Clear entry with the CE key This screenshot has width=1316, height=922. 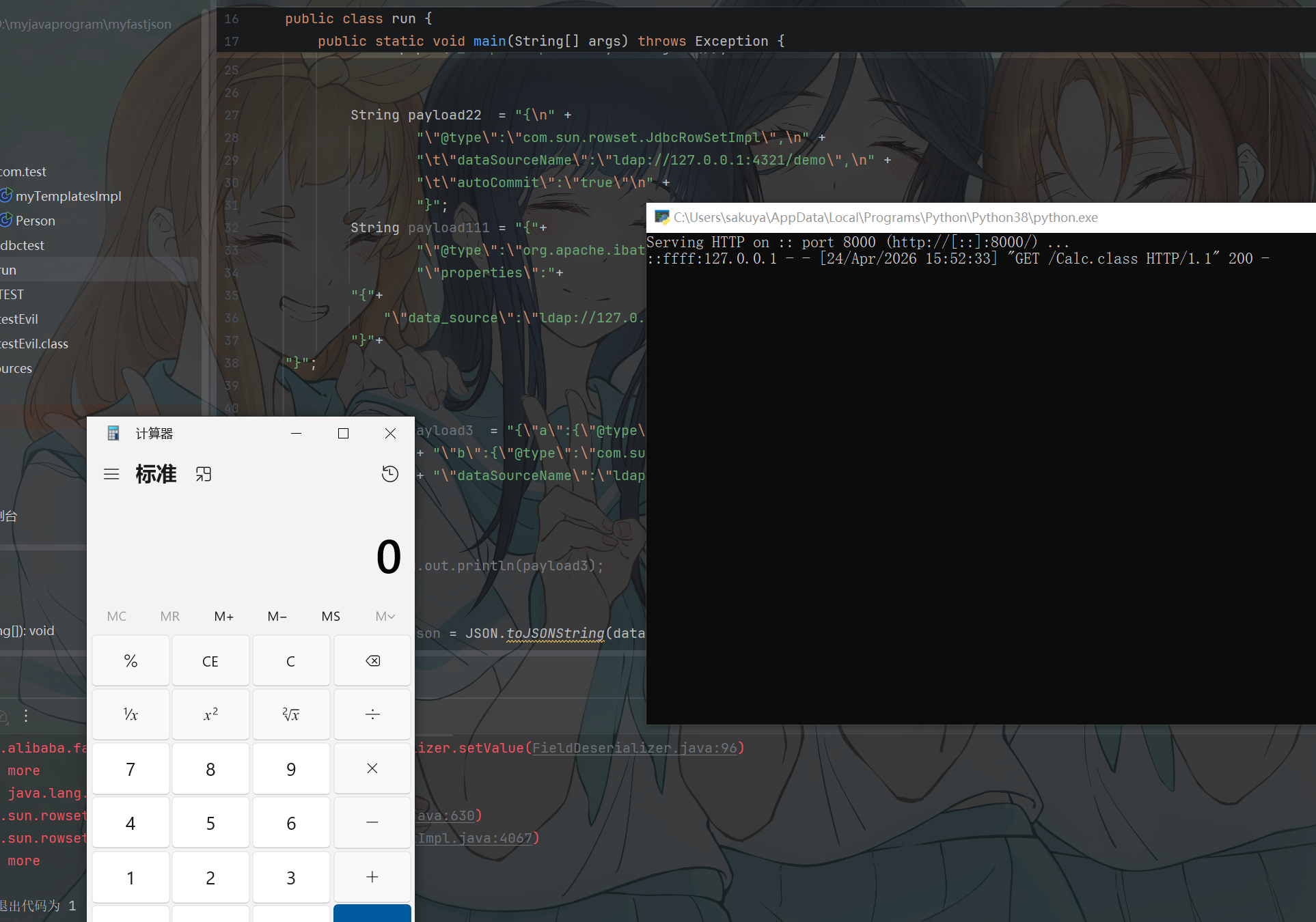click(x=210, y=660)
